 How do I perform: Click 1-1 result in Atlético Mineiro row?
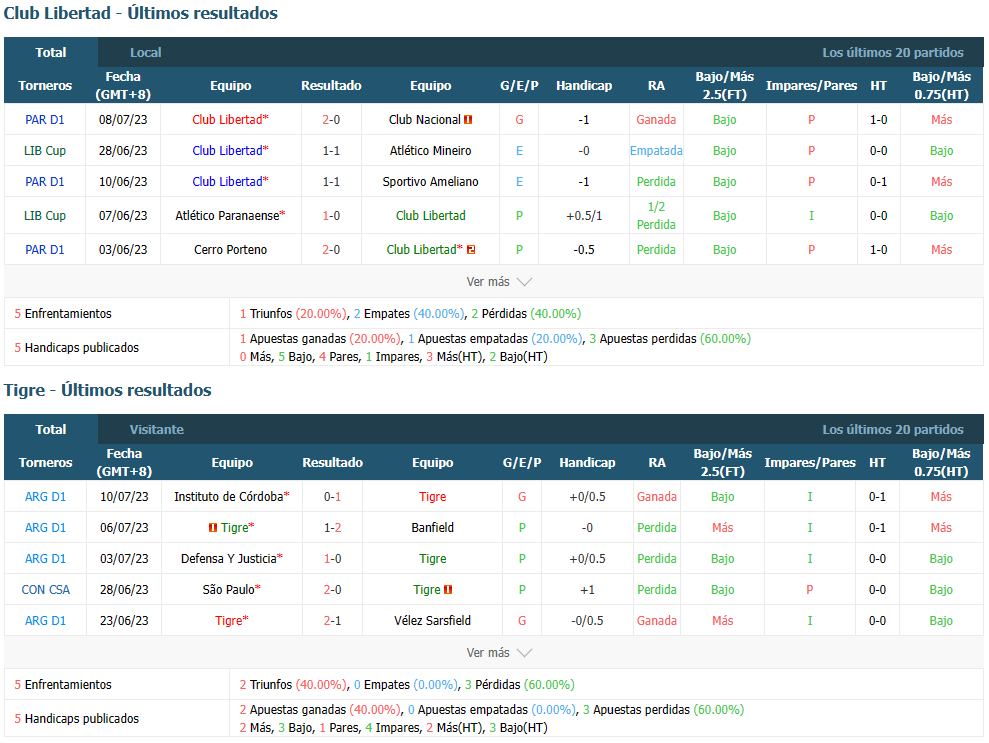point(331,151)
